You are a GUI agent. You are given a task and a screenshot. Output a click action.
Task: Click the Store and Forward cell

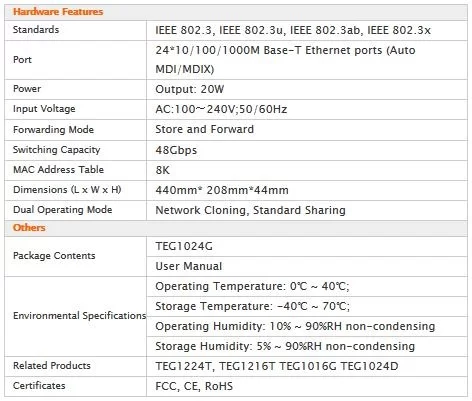[x=307, y=130]
